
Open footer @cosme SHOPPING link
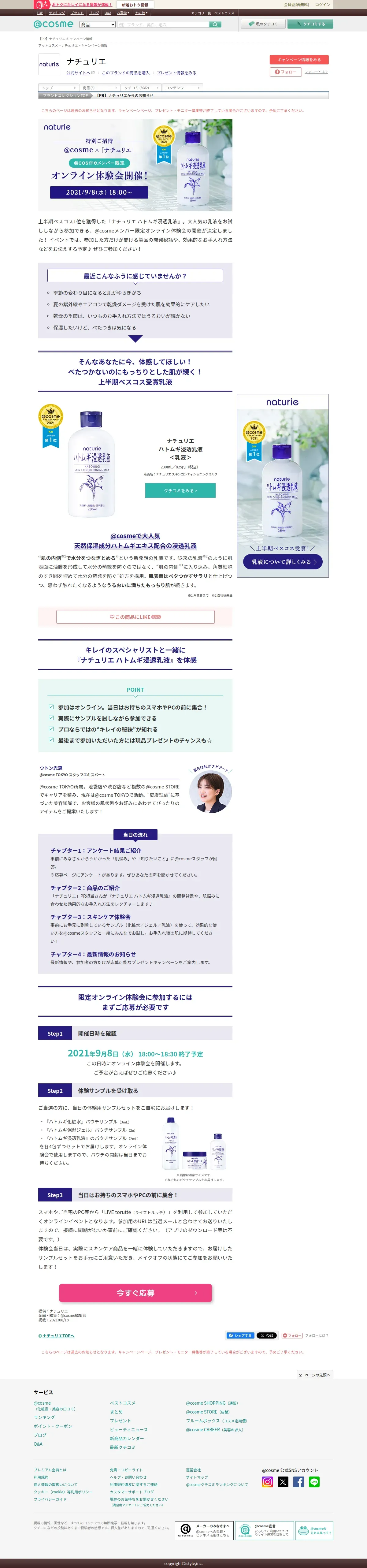click(x=213, y=1402)
